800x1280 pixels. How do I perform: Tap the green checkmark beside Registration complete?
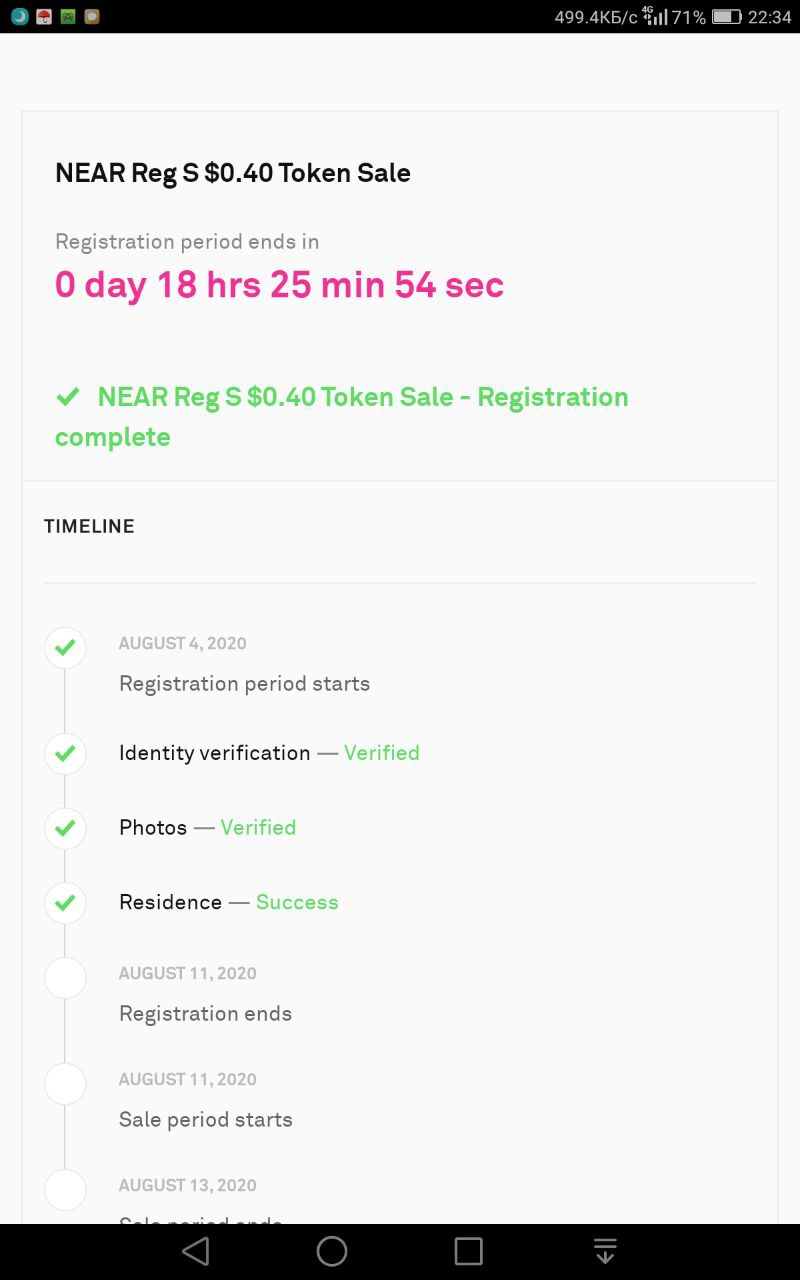pyautogui.click(x=68, y=397)
